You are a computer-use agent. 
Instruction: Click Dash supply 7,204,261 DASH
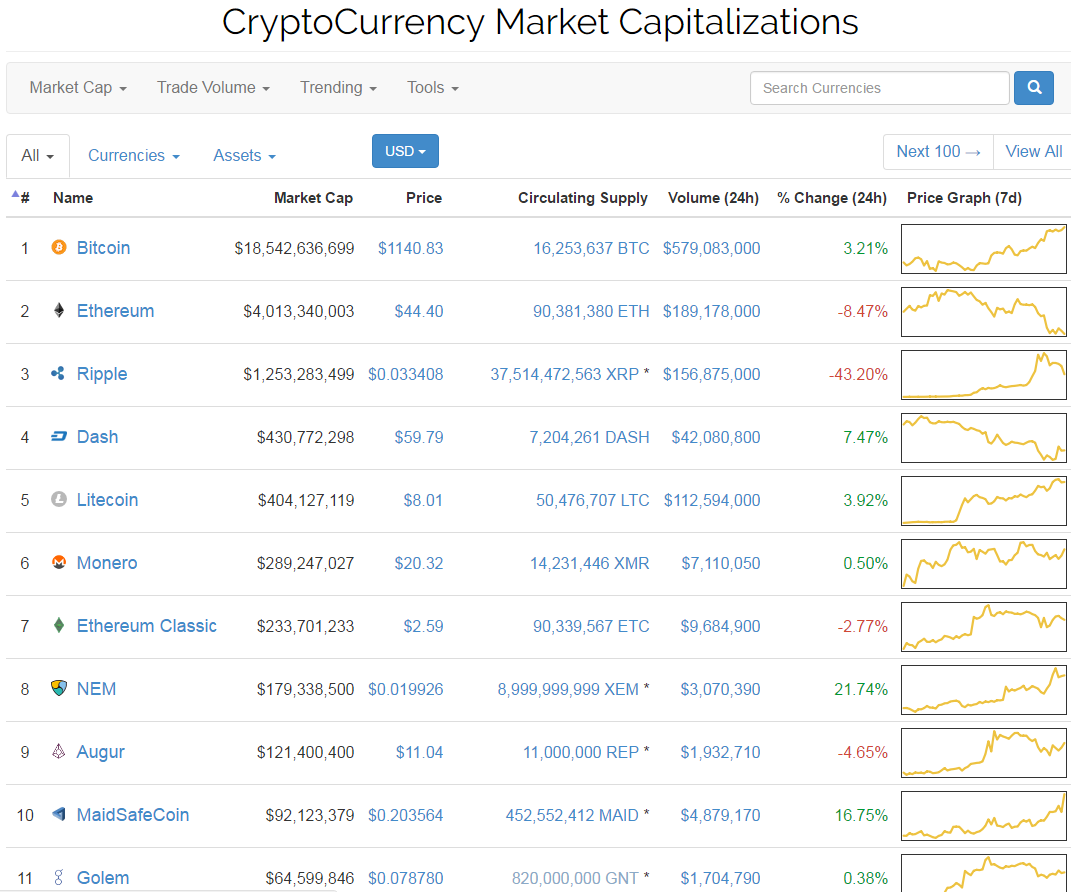[x=589, y=438]
